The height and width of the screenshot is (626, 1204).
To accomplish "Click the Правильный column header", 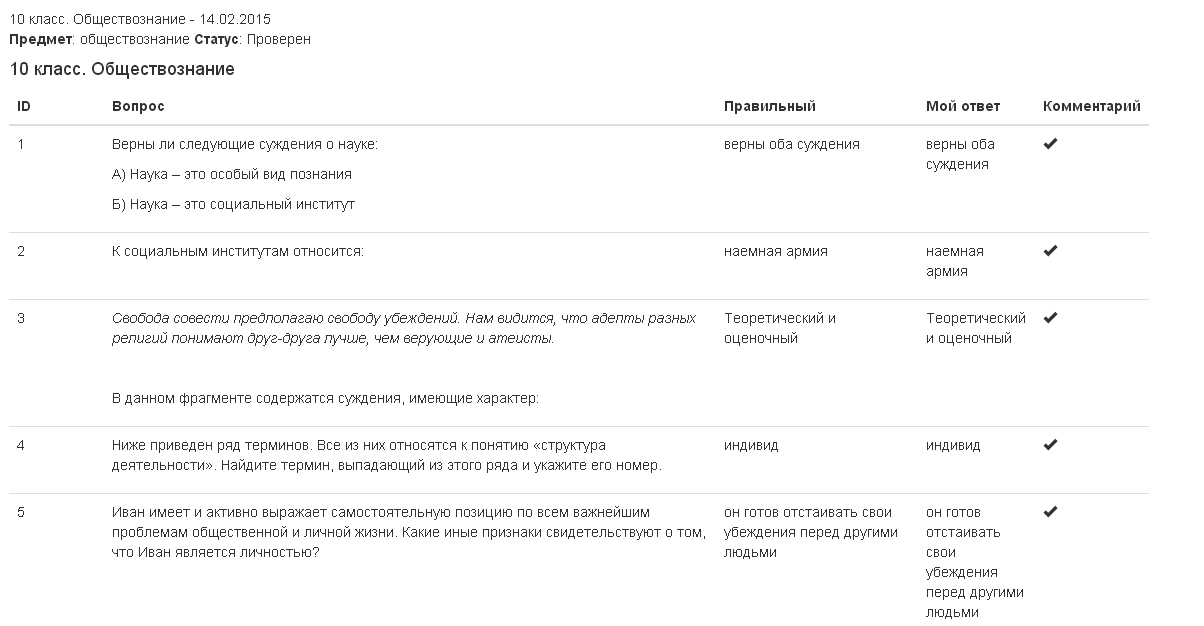I will [769, 106].
